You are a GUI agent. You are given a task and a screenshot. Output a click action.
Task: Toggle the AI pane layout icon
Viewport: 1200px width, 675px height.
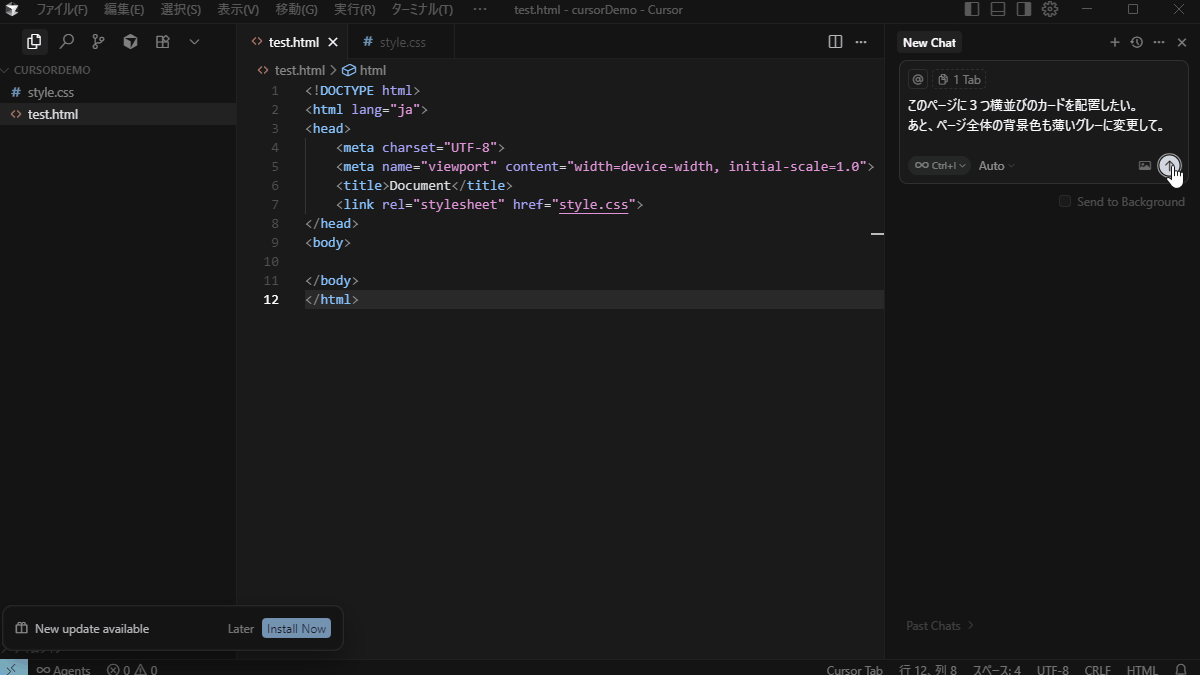coord(1024,9)
